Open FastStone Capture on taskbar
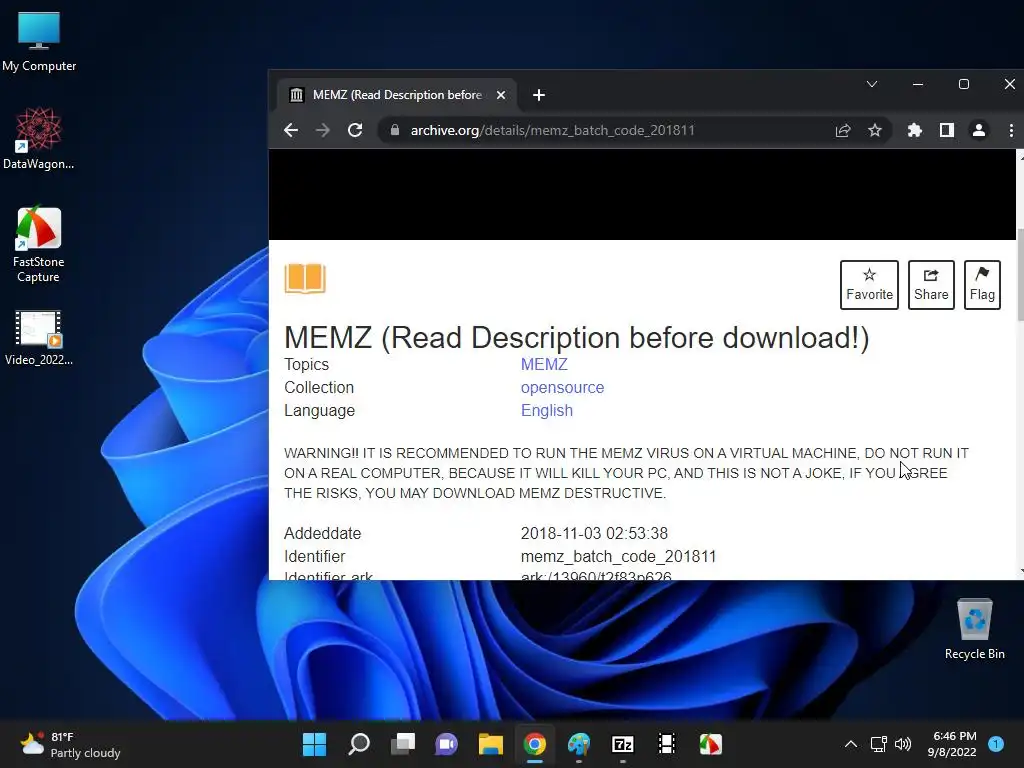The image size is (1024, 768). coord(711,744)
